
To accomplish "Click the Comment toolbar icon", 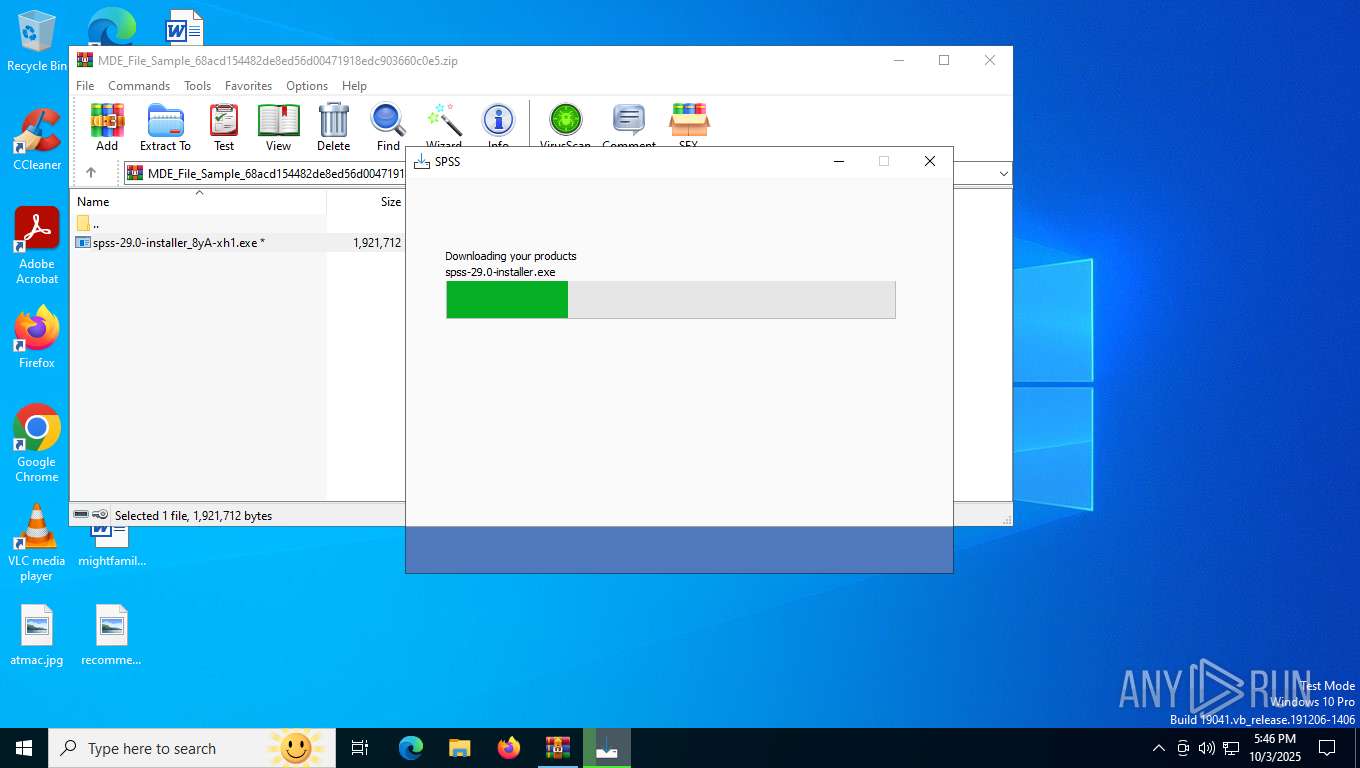I will point(629,124).
